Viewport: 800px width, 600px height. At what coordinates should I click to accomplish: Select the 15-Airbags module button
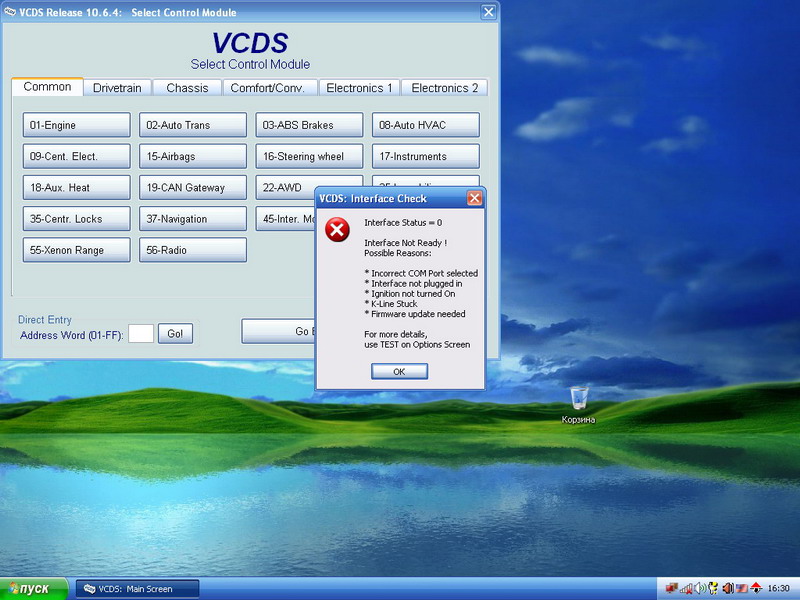(193, 156)
